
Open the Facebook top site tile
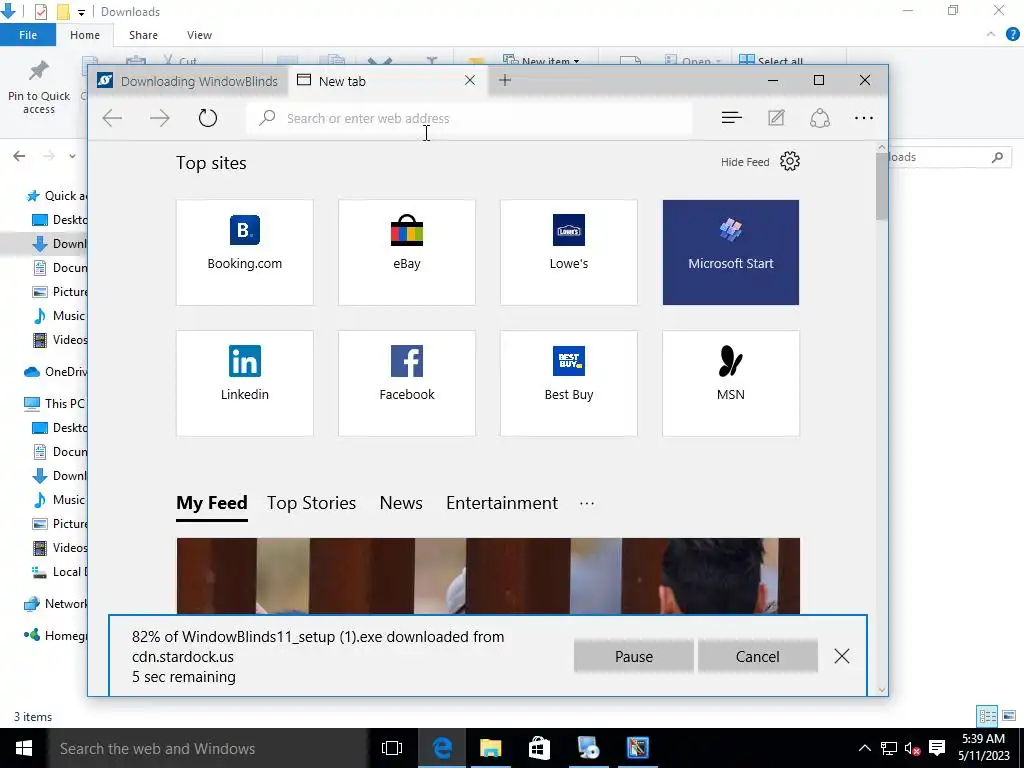407,383
